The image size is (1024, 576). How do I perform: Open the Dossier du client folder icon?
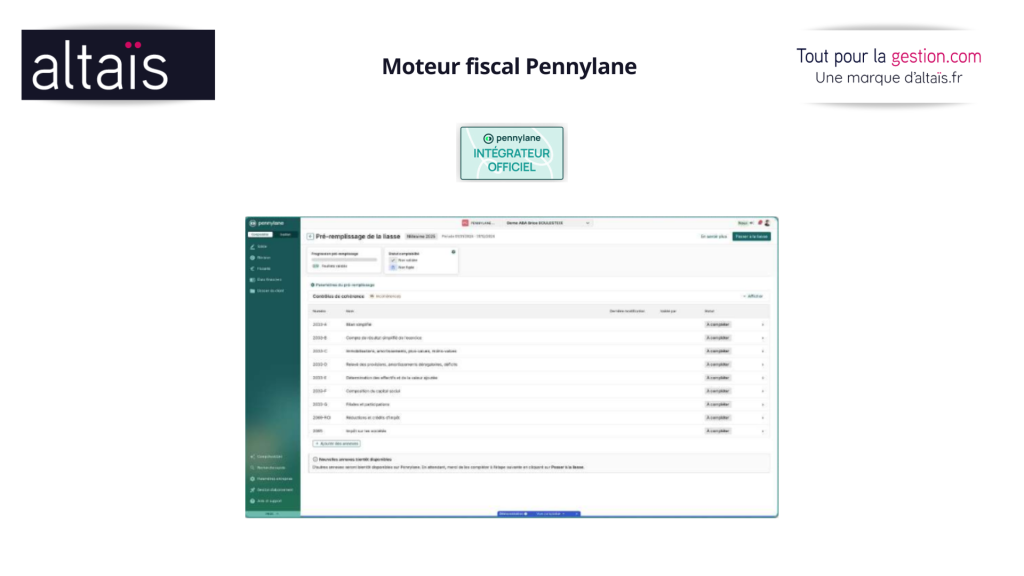[252, 291]
